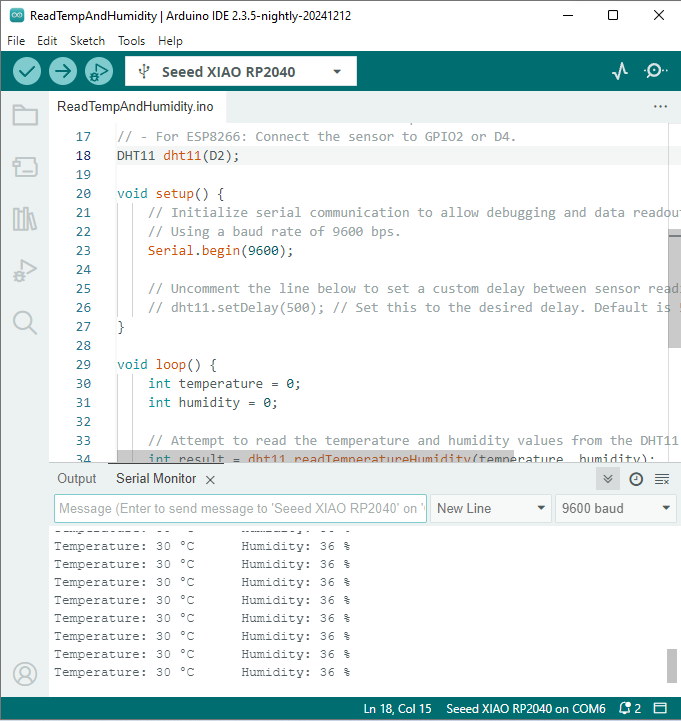Open the Seeed XIAO RP2040 board dropdown

tap(241, 71)
